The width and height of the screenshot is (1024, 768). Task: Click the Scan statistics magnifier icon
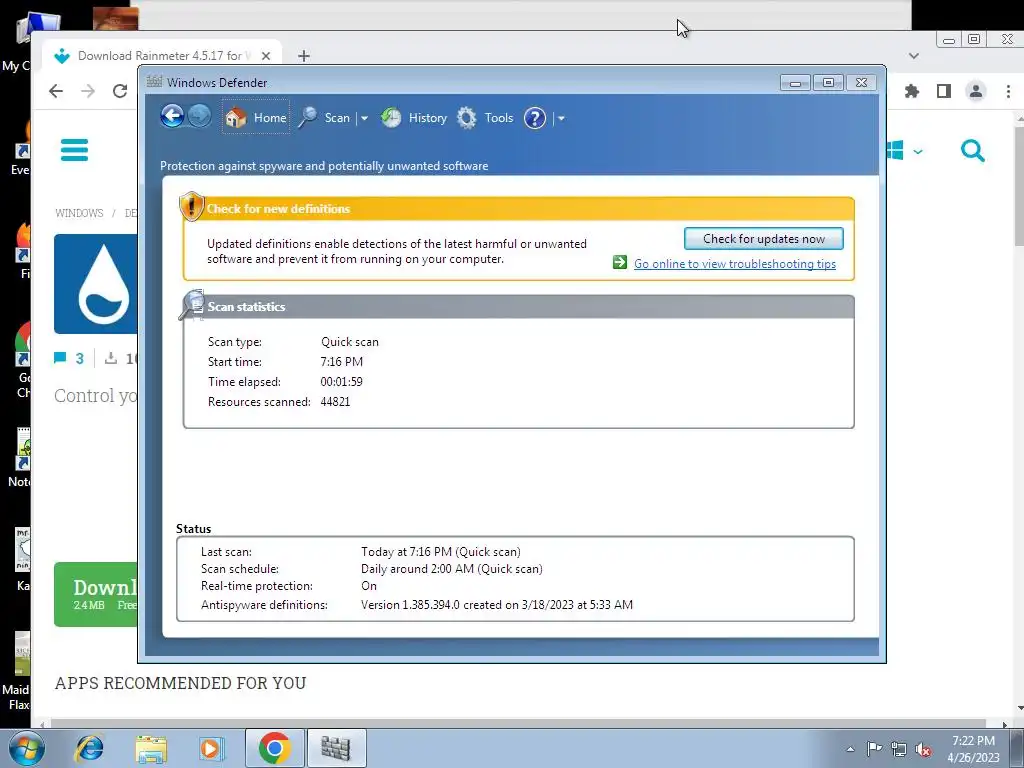pos(192,305)
